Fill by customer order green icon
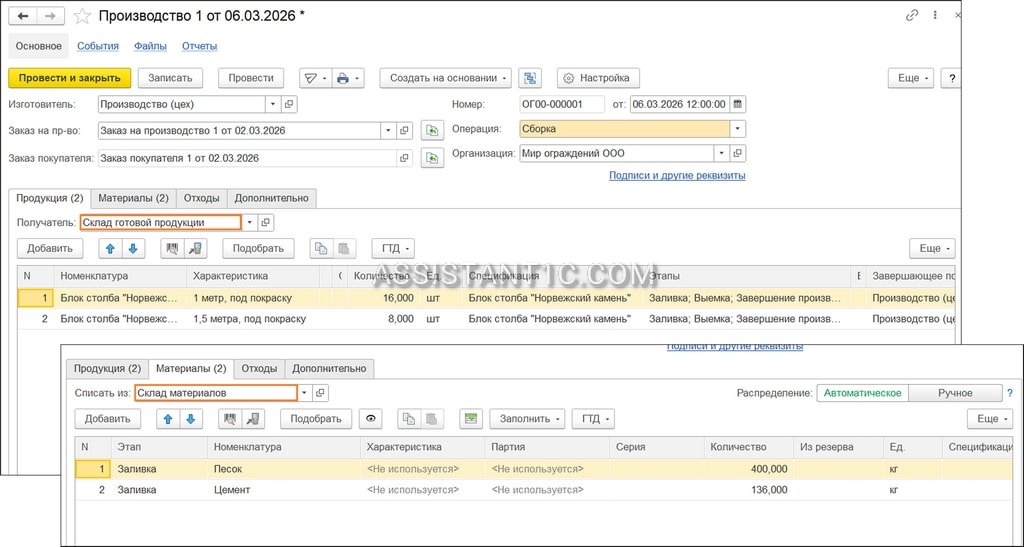Image resolution: width=1024 pixels, height=547 pixels. pyautogui.click(x=432, y=158)
